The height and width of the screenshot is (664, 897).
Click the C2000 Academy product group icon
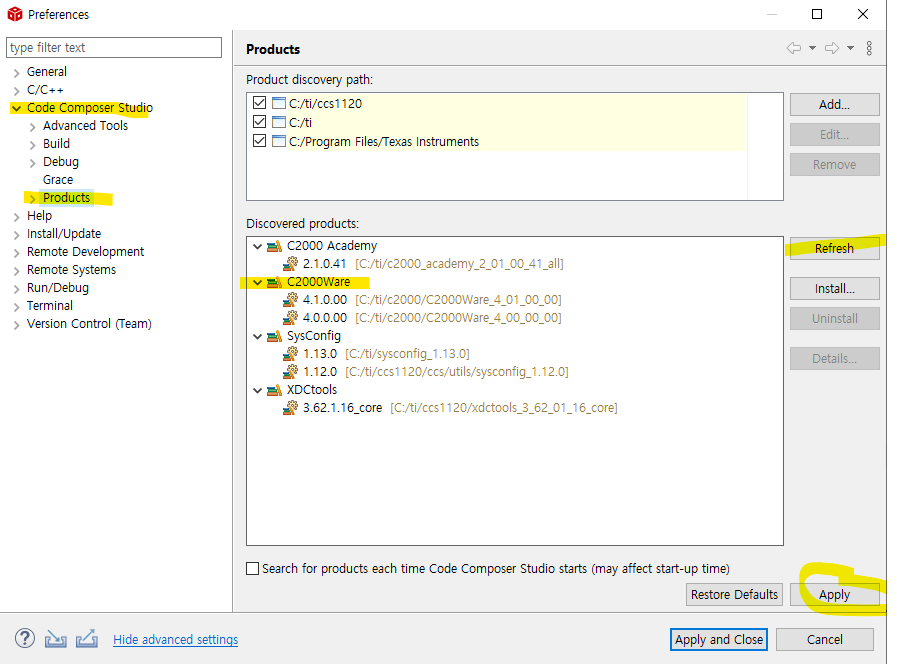(275, 246)
